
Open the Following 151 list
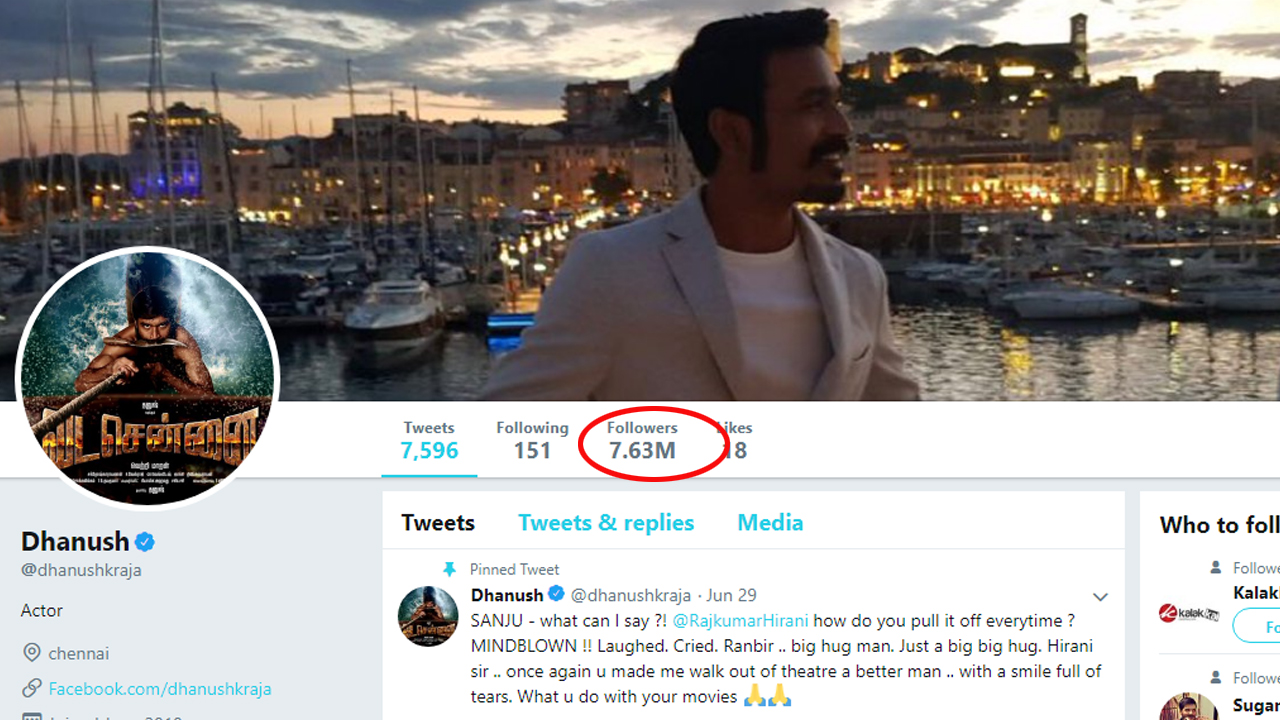click(x=532, y=441)
